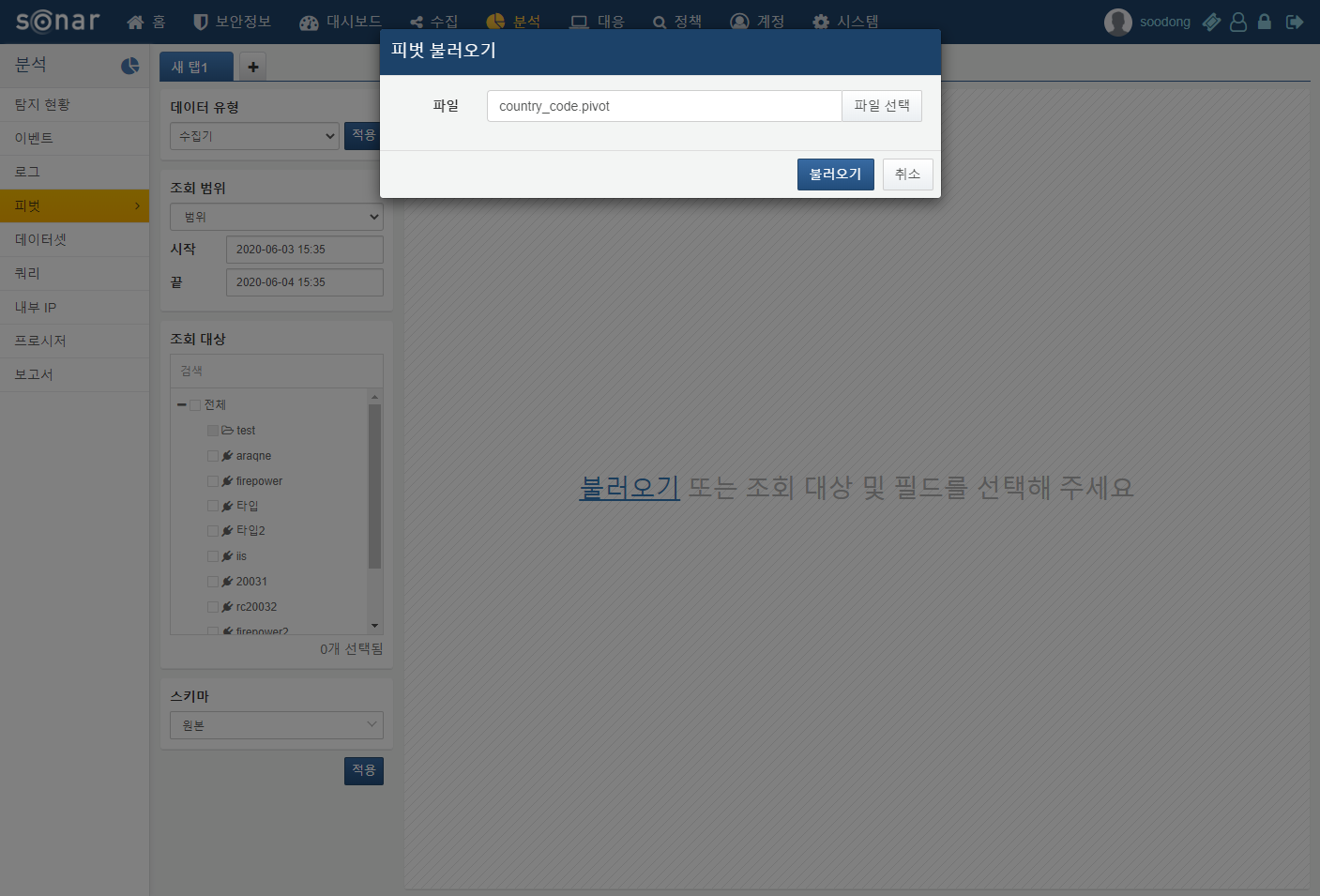Add a new tab with plus button
Image resolution: width=1320 pixels, height=896 pixels.
[253, 67]
